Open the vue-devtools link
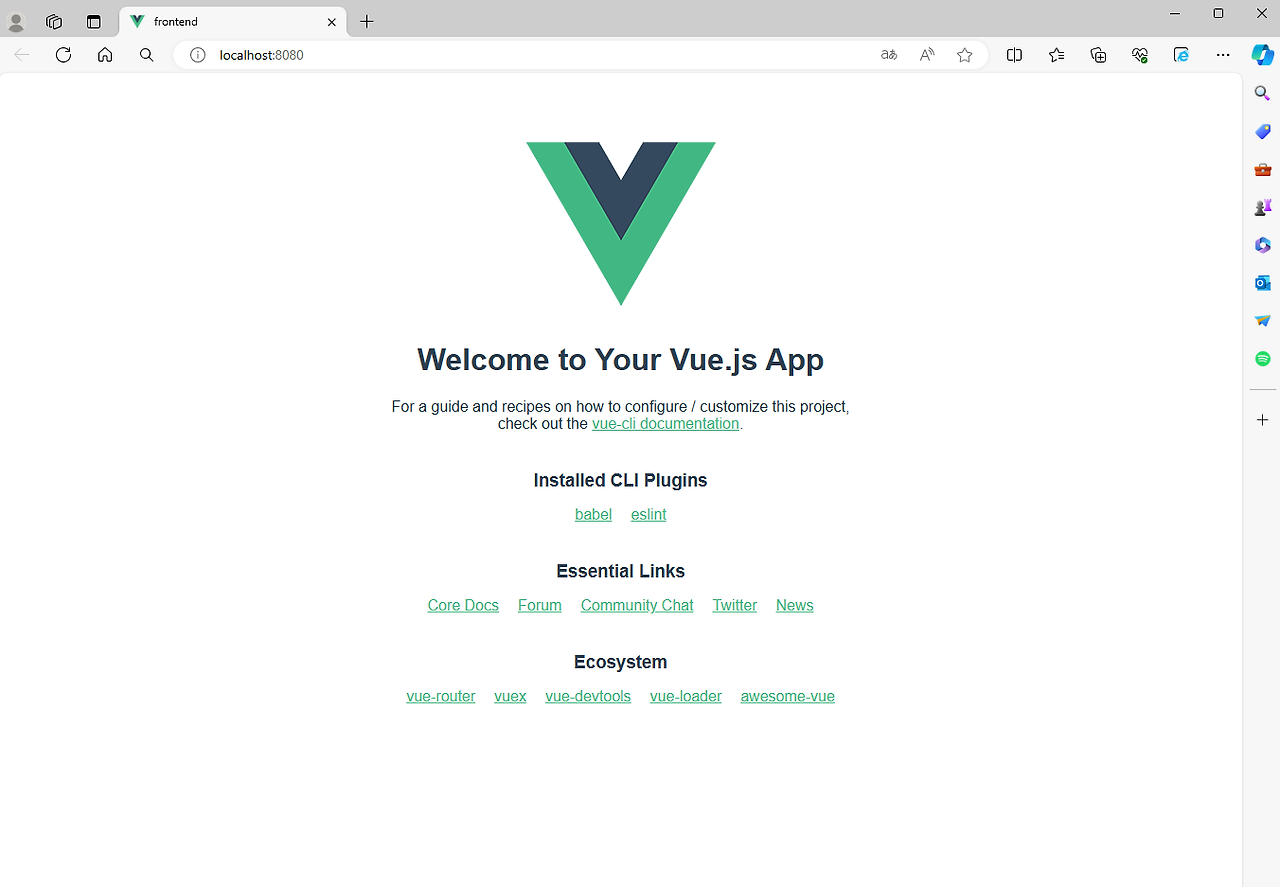The width and height of the screenshot is (1280, 887). pos(588,696)
